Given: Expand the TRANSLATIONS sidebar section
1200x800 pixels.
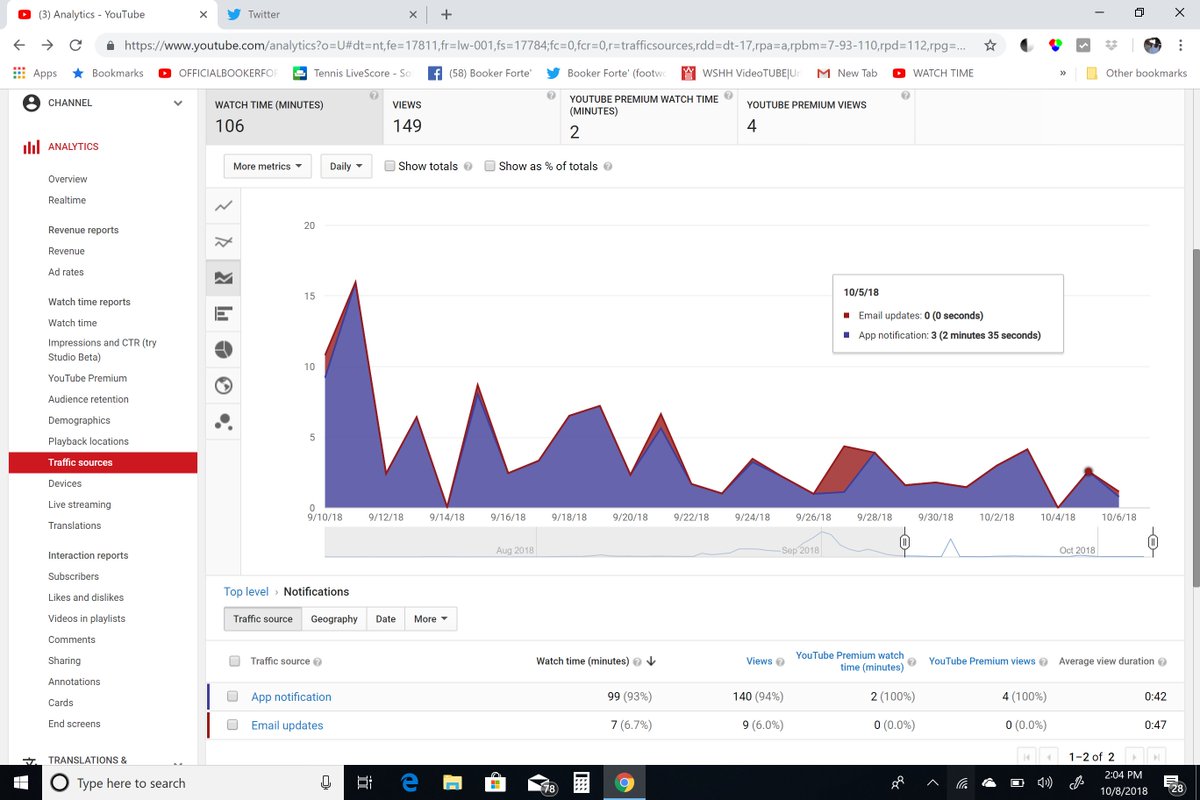Looking at the screenshot, I should click(x=178, y=762).
